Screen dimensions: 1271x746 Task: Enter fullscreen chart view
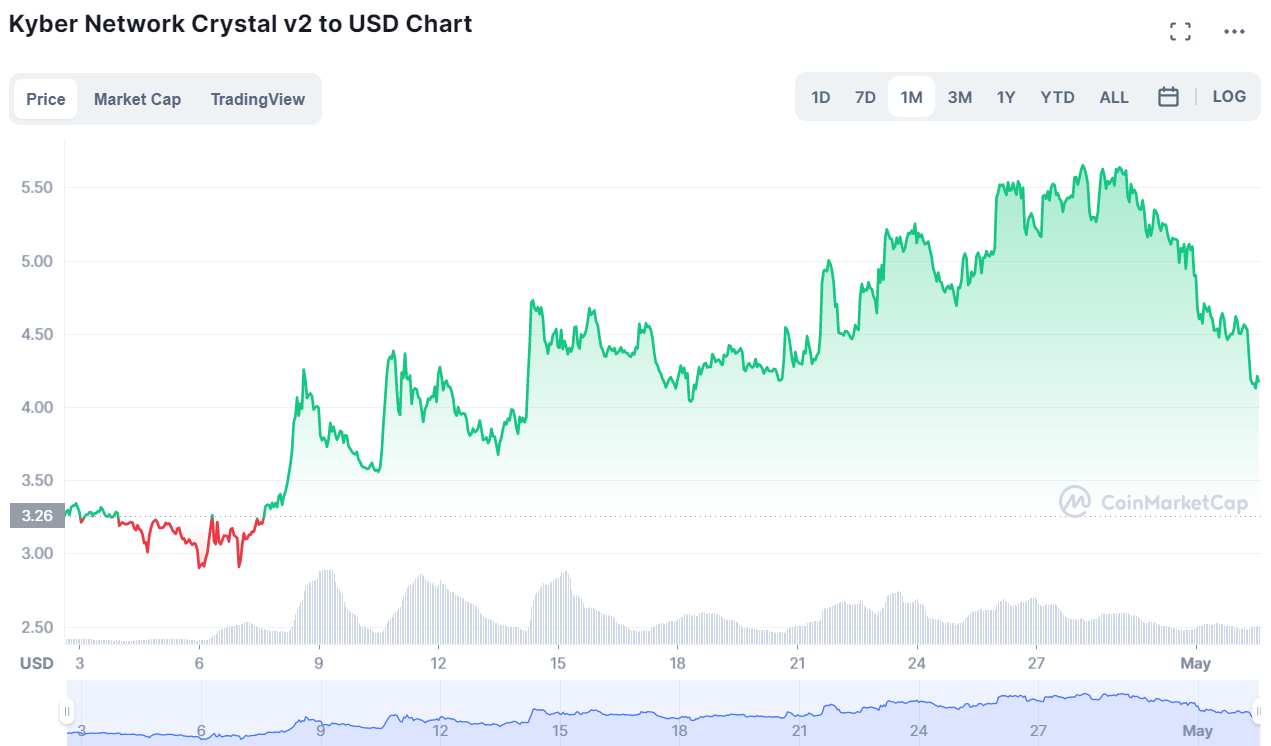point(1180,30)
